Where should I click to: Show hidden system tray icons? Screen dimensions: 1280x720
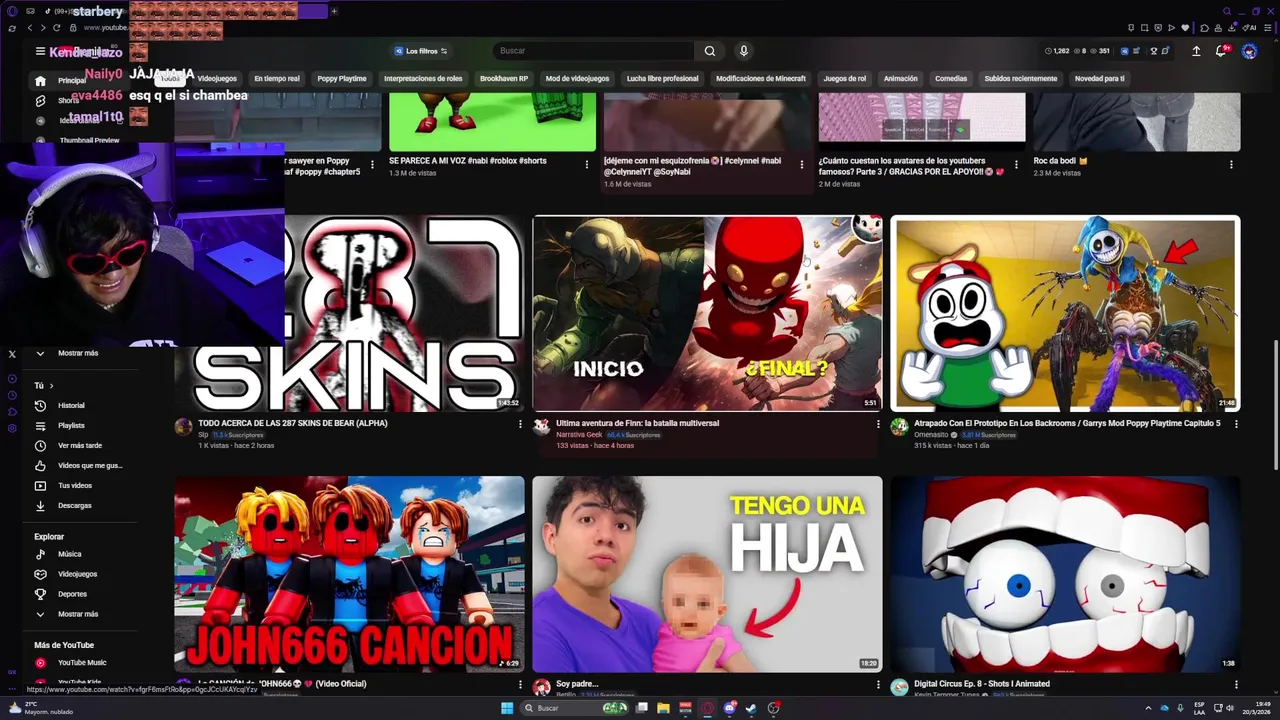tap(1148, 708)
